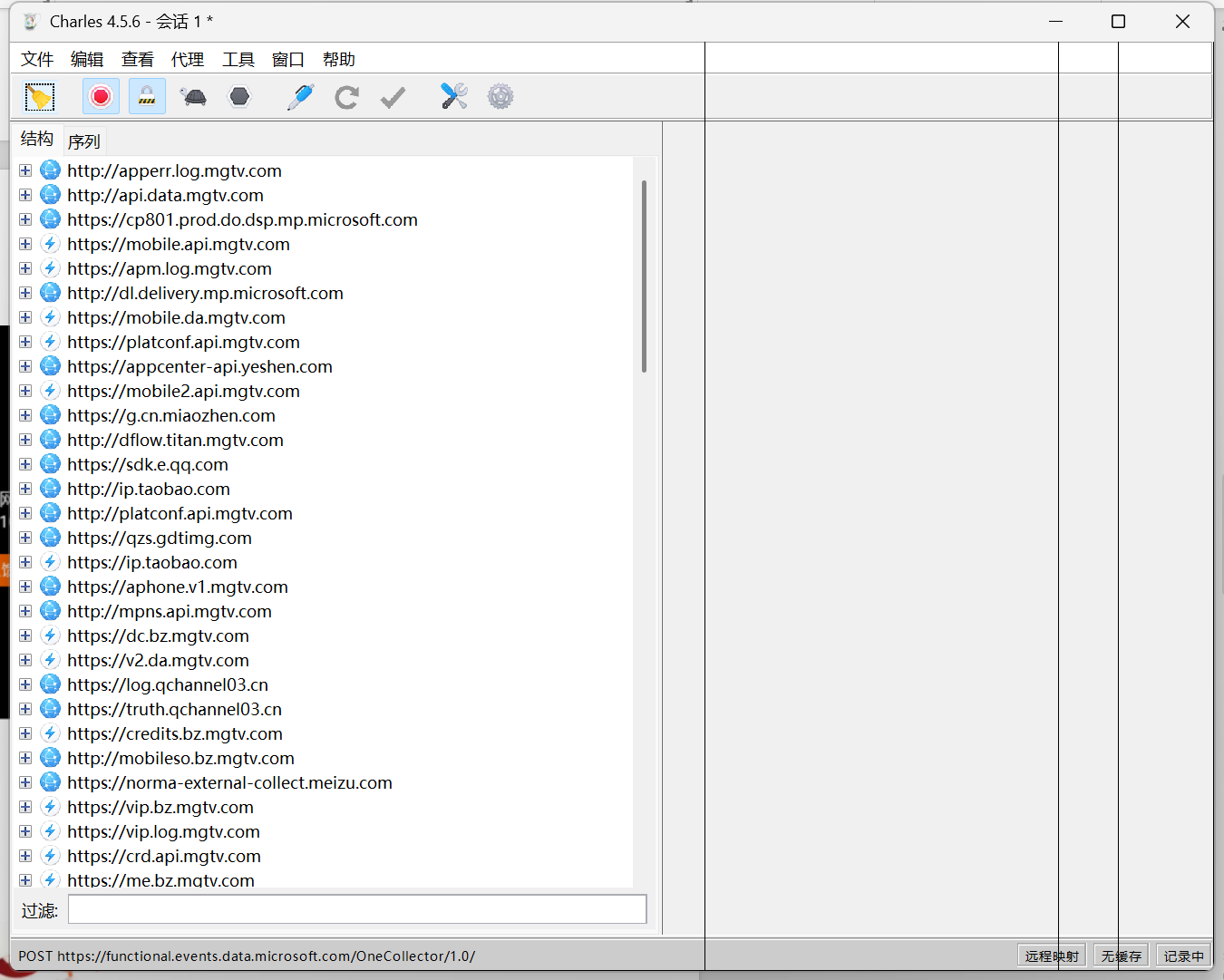The width and height of the screenshot is (1224, 980).
Task: Click the POST OneCollector status text
Action: (x=247, y=956)
